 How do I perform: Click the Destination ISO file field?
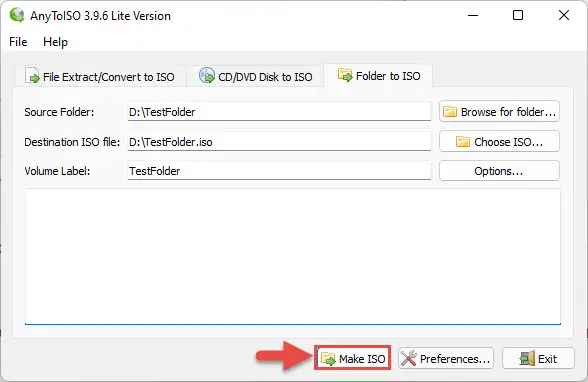click(x=279, y=142)
